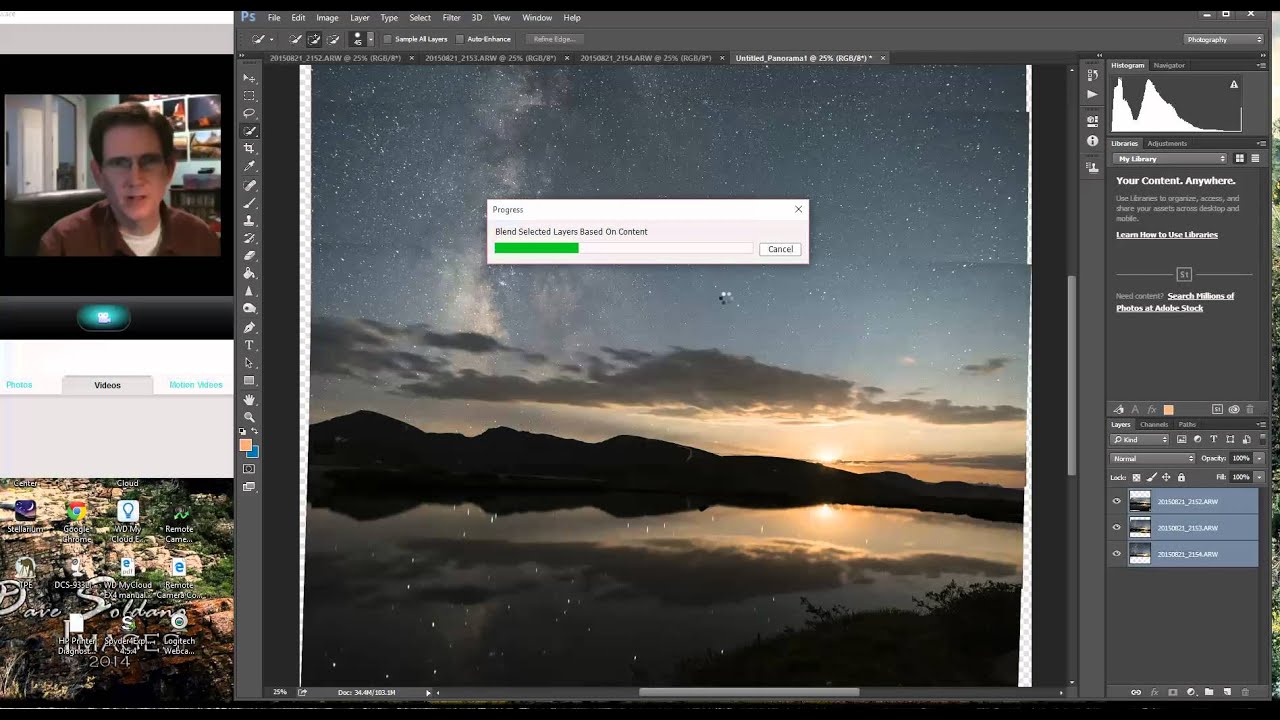
Task: Hide the 20150821_2153.ARW layer
Action: (1117, 528)
